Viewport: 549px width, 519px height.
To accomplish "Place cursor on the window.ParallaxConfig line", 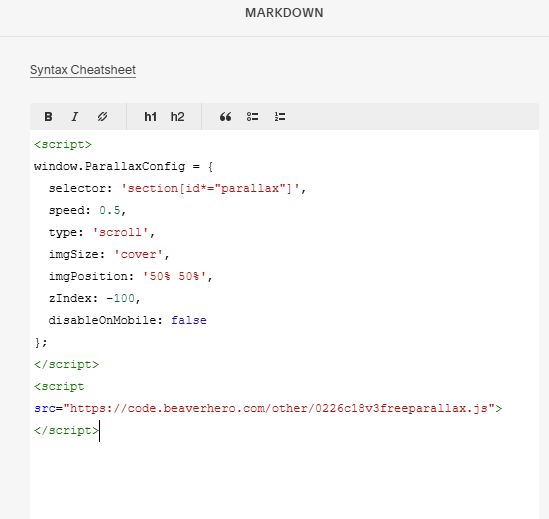I will point(123,166).
